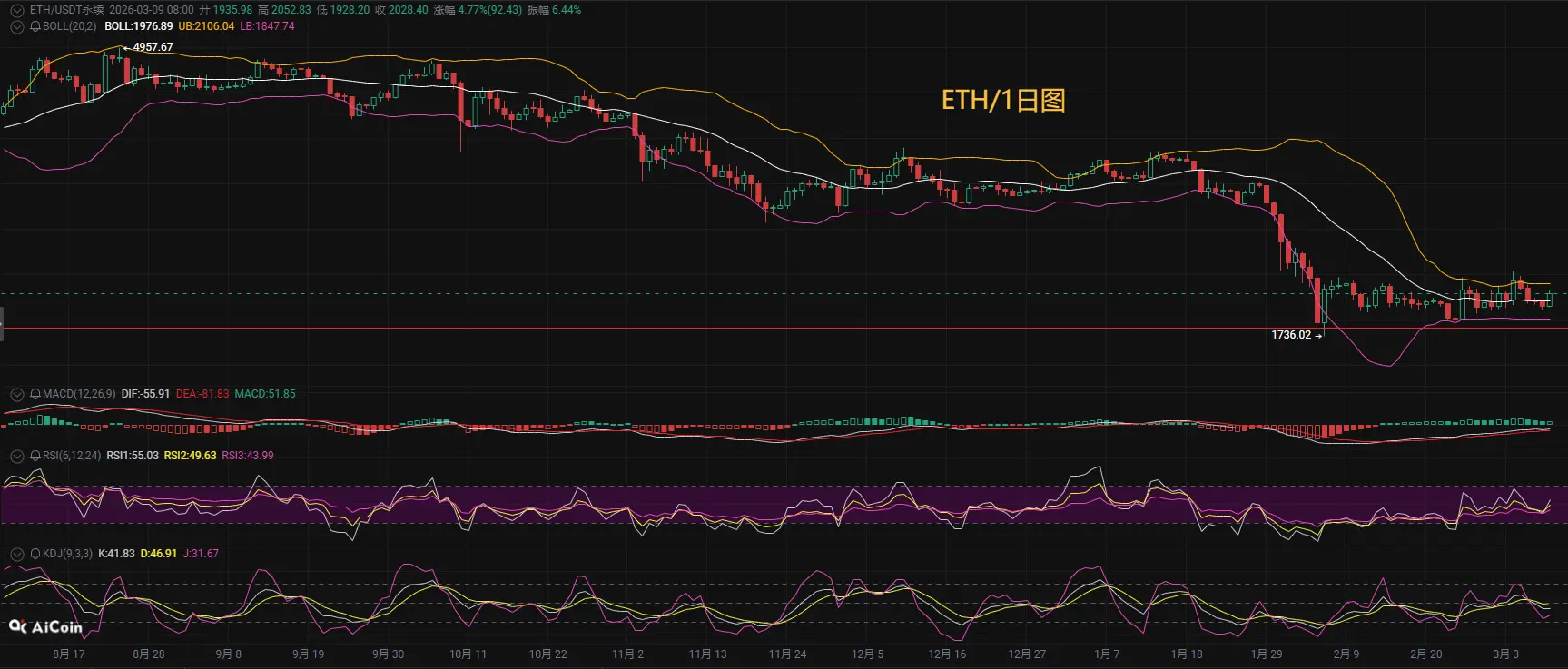
Task: Click the 1736.02 low price label
Action: coord(1291,335)
